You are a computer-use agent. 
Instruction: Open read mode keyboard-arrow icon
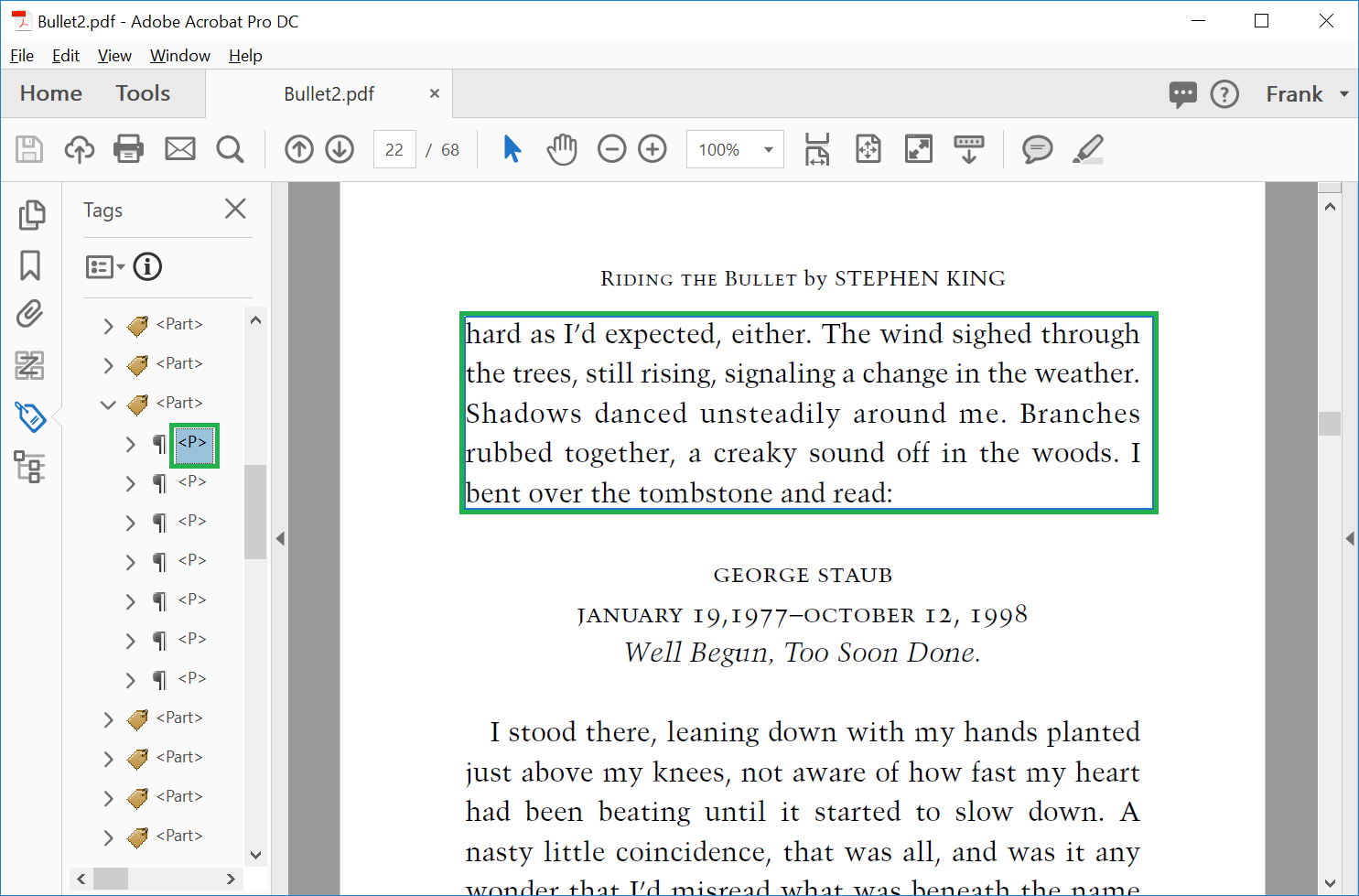[968, 149]
